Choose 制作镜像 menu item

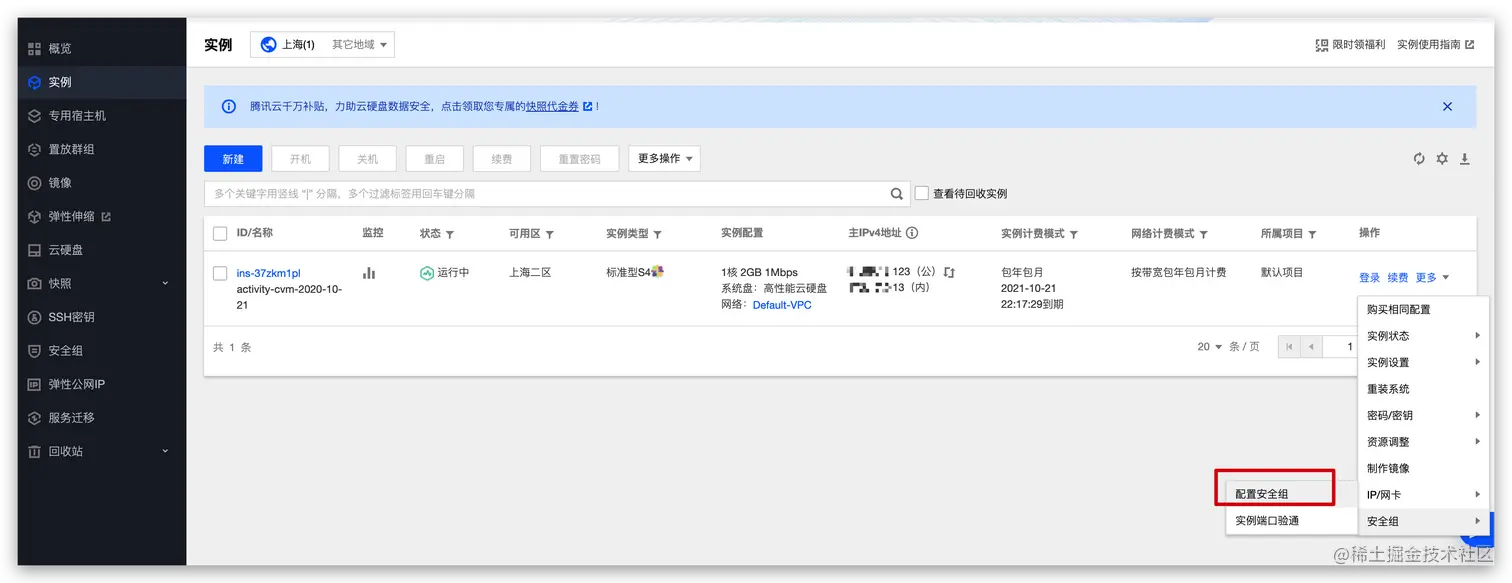point(1423,468)
